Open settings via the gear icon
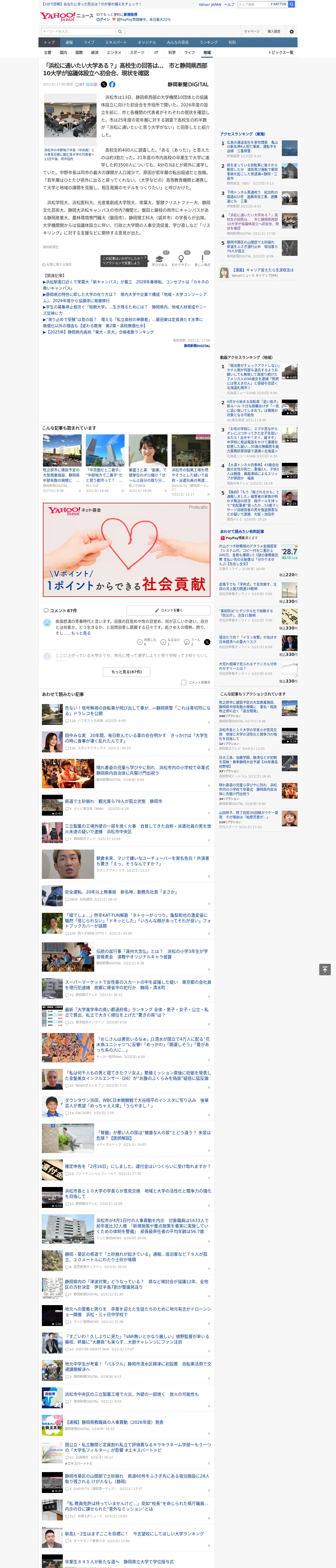This screenshot has height=1568, width=336. (x=291, y=31)
